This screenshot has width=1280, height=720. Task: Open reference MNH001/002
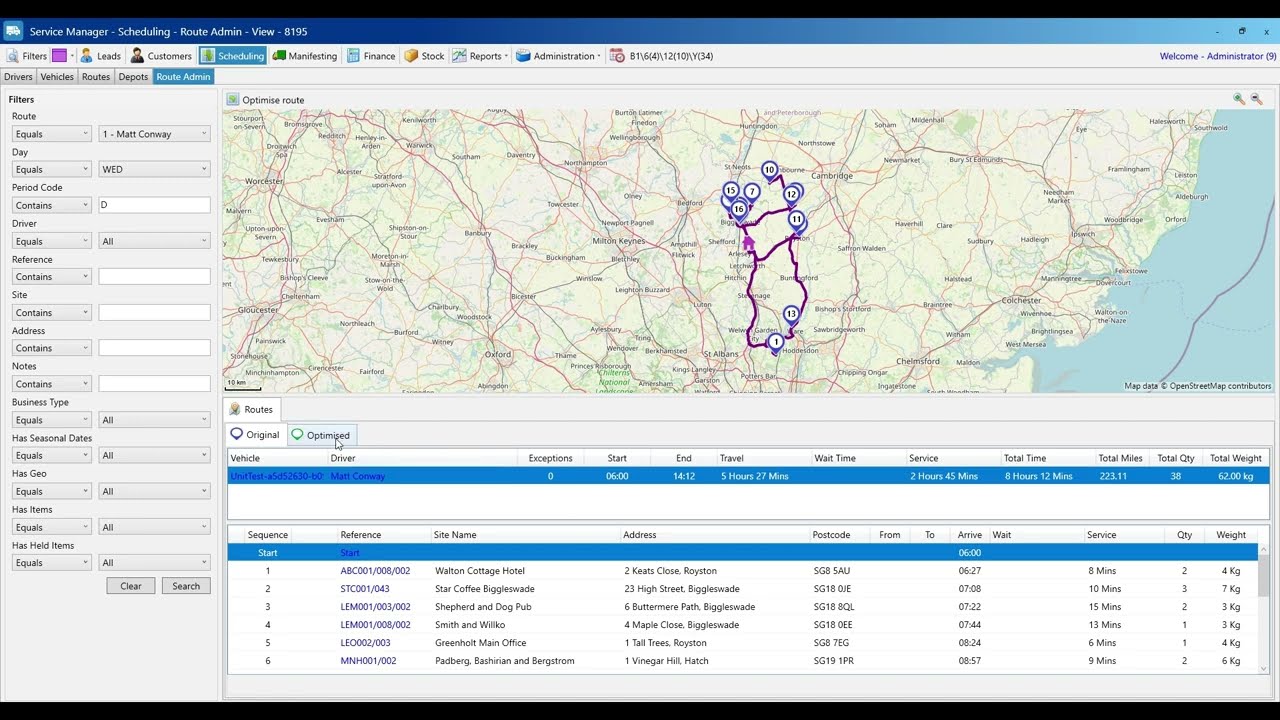[x=368, y=661]
